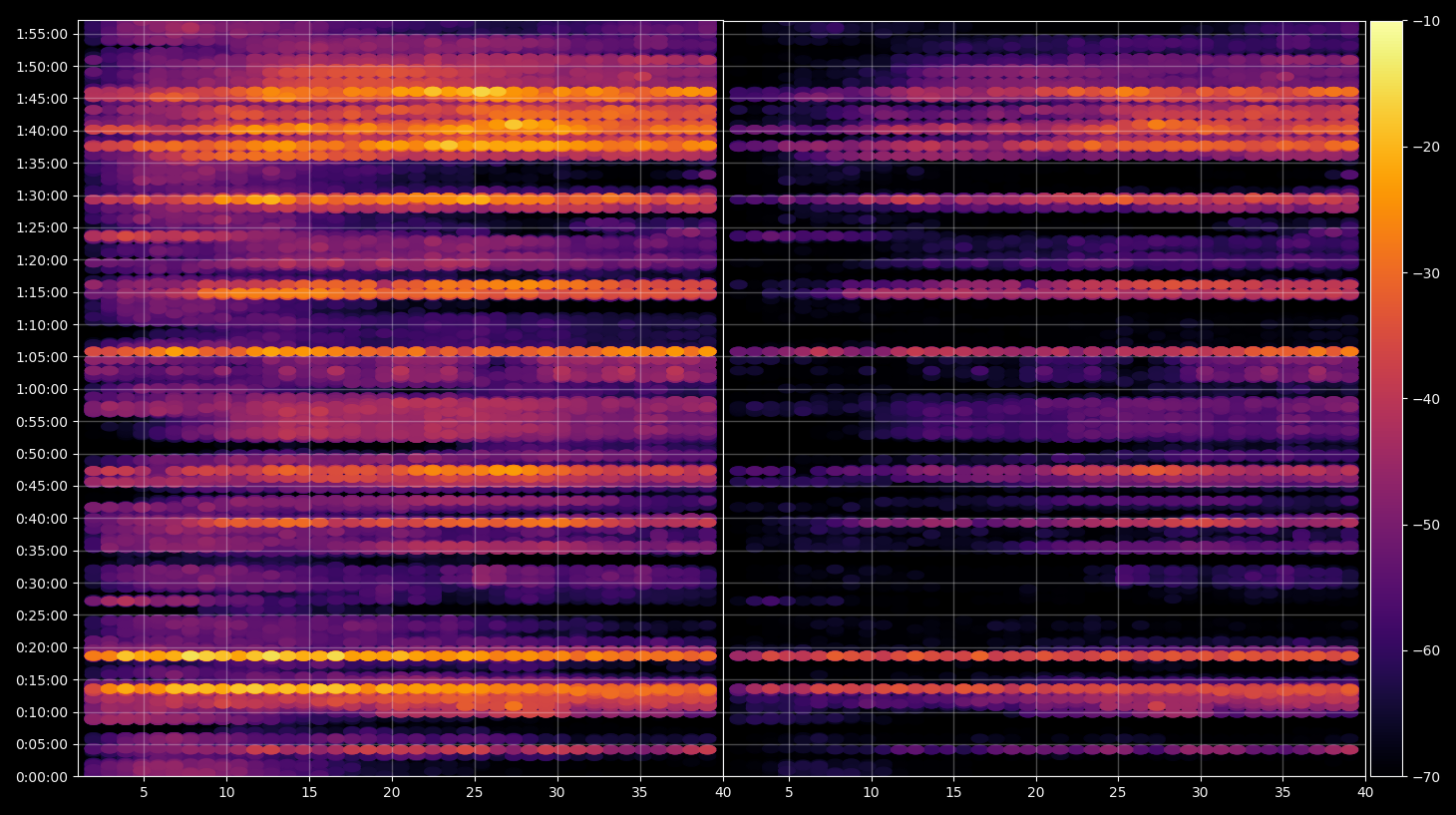This screenshot has width=1456, height=815.
Task: Select the 0:15:00 y-axis tick label
Action: click(42, 680)
